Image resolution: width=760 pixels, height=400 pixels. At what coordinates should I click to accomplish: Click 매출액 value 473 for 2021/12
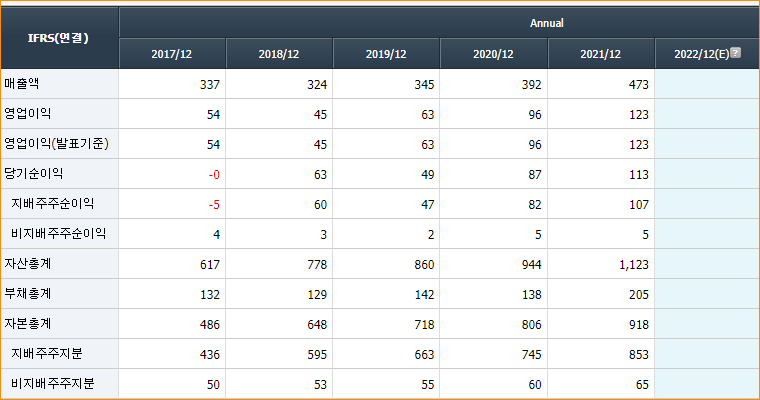tap(639, 85)
